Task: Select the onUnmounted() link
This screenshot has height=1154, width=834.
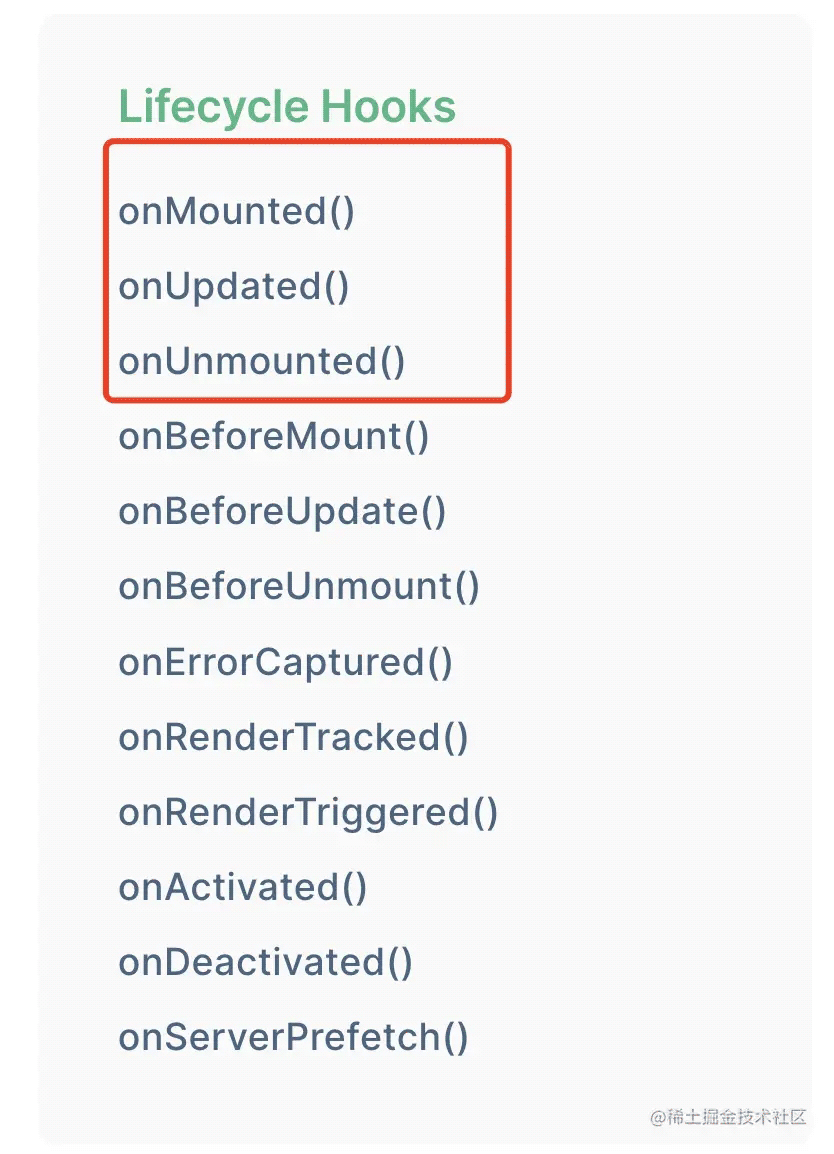Action: [262, 362]
